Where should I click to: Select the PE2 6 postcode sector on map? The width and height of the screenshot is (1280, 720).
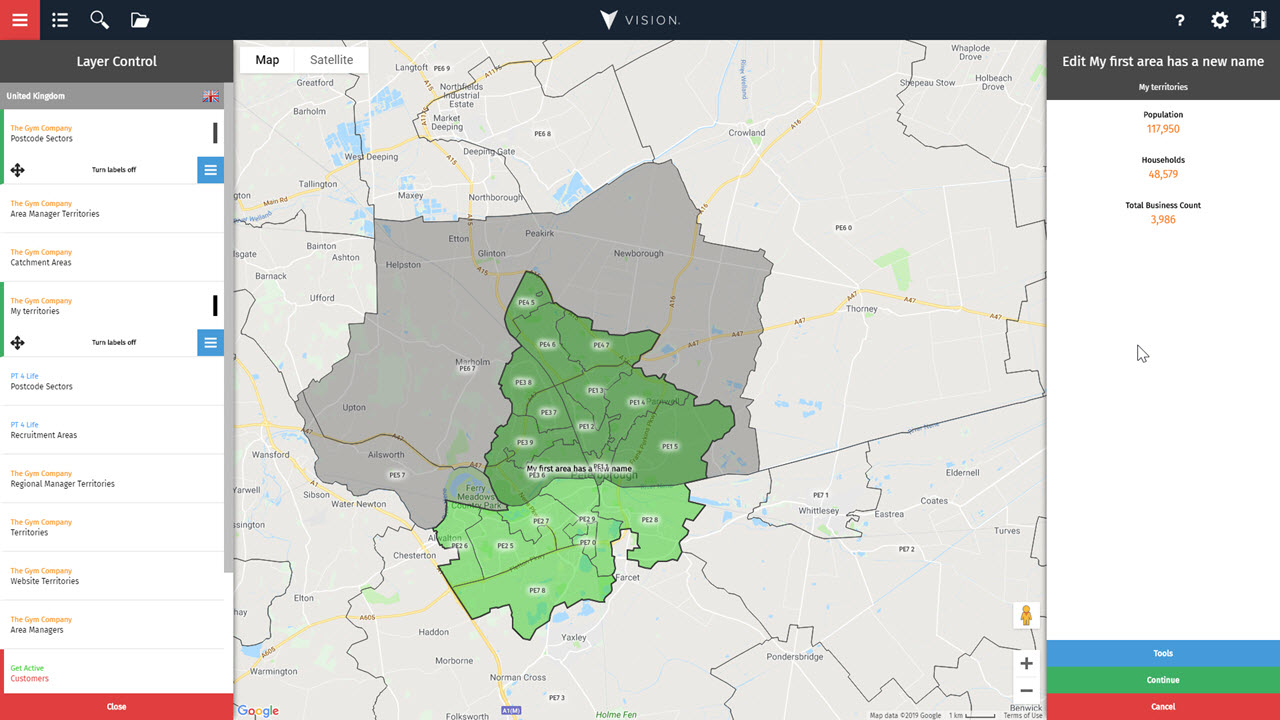click(459, 546)
